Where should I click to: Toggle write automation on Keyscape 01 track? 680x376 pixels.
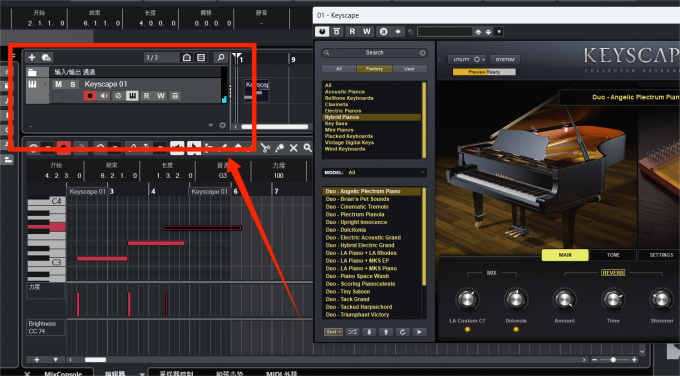[x=161, y=96]
